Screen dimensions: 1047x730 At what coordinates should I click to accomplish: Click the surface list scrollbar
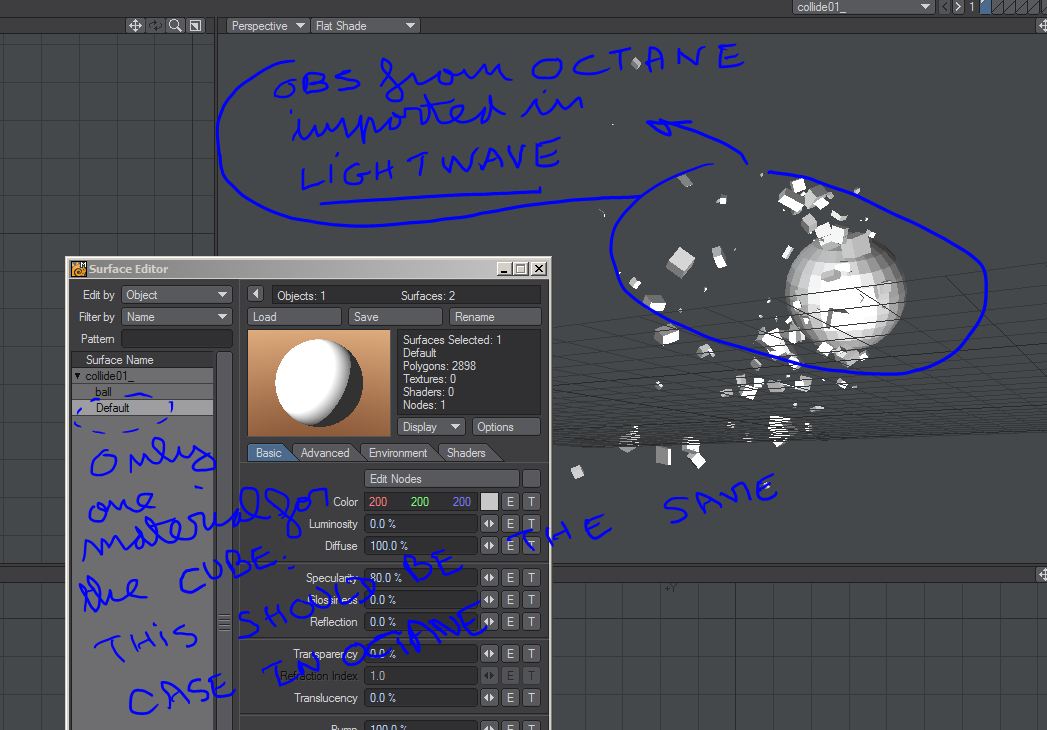pos(224,541)
